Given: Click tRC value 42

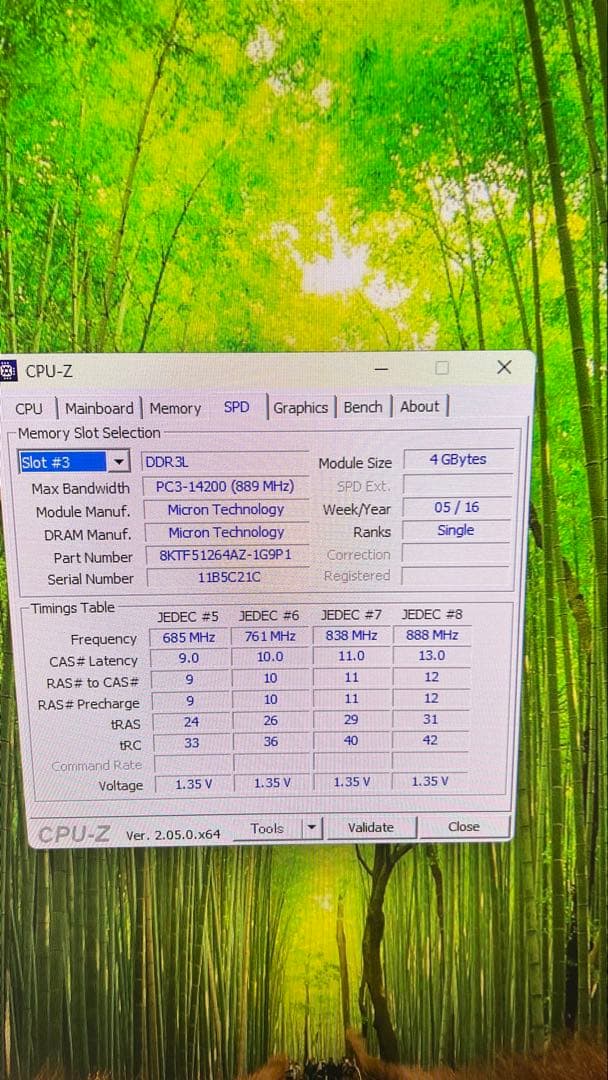Looking at the screenshot, I should click(x=430, y=741).
